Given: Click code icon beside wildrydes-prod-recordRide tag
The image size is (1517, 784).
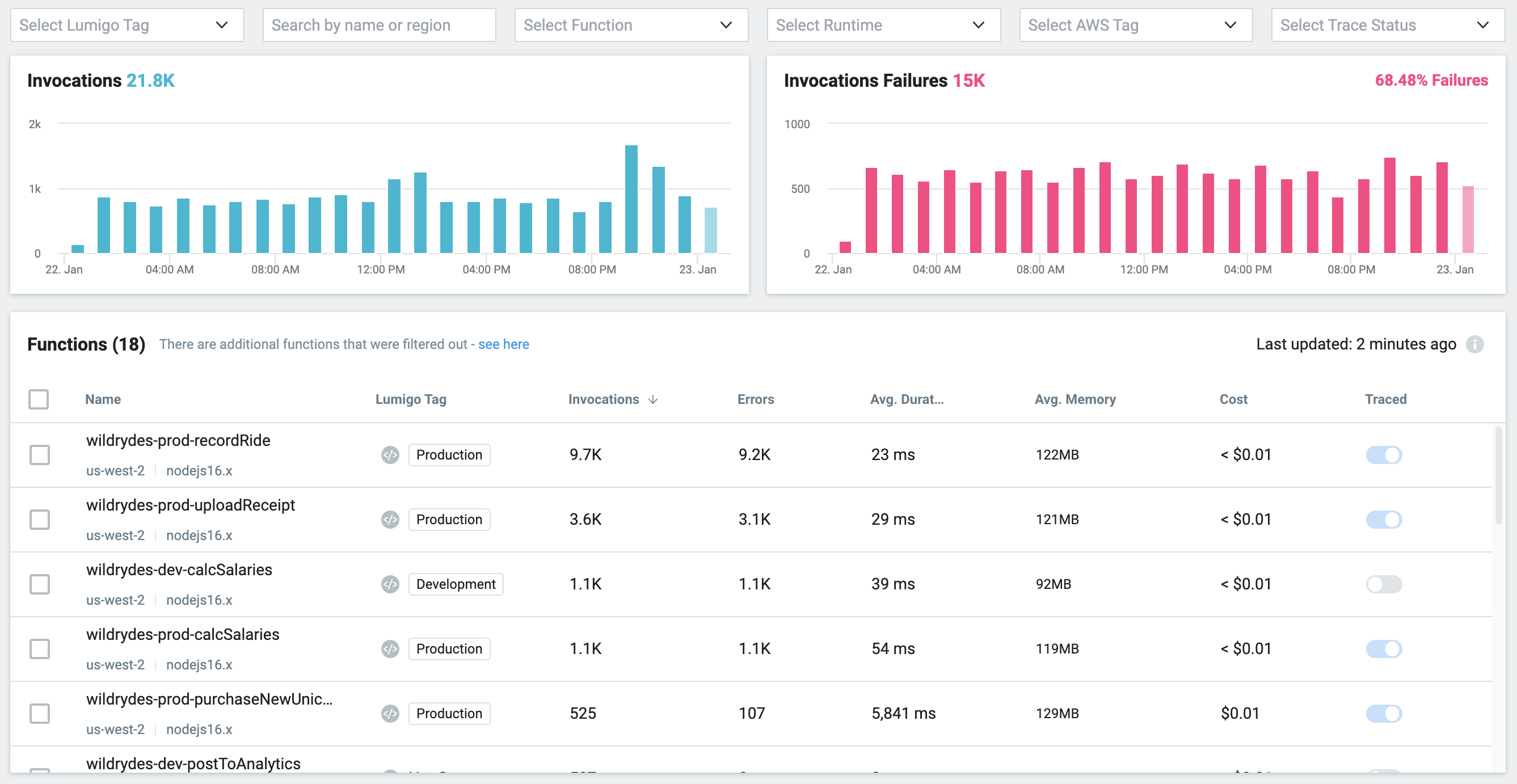Looking at the screenshot, I should 390,455.
